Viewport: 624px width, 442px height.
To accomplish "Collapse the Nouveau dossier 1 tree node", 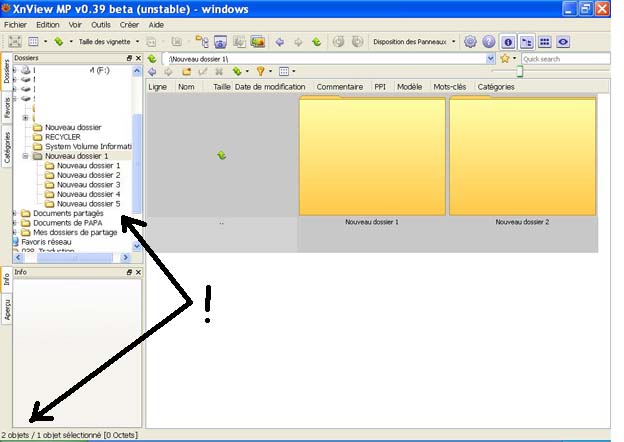I will pos(25,156).
